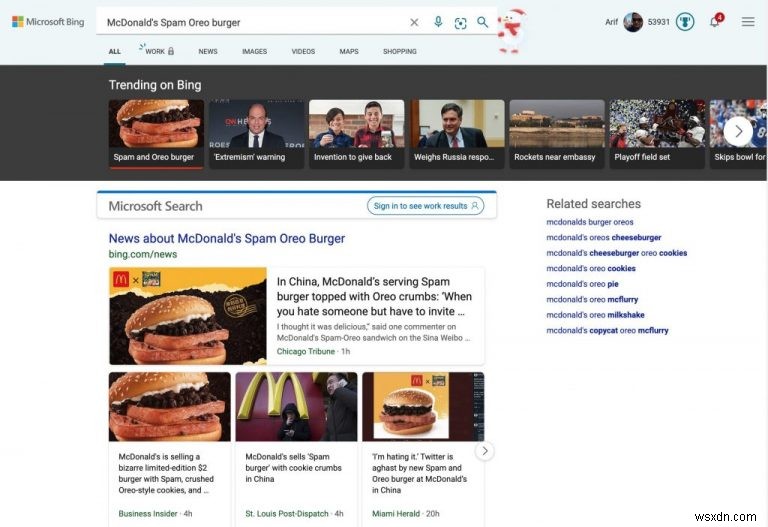Start voice search with the microphone icon
Screen dimensions: 768x527
[x=438, y=22]
